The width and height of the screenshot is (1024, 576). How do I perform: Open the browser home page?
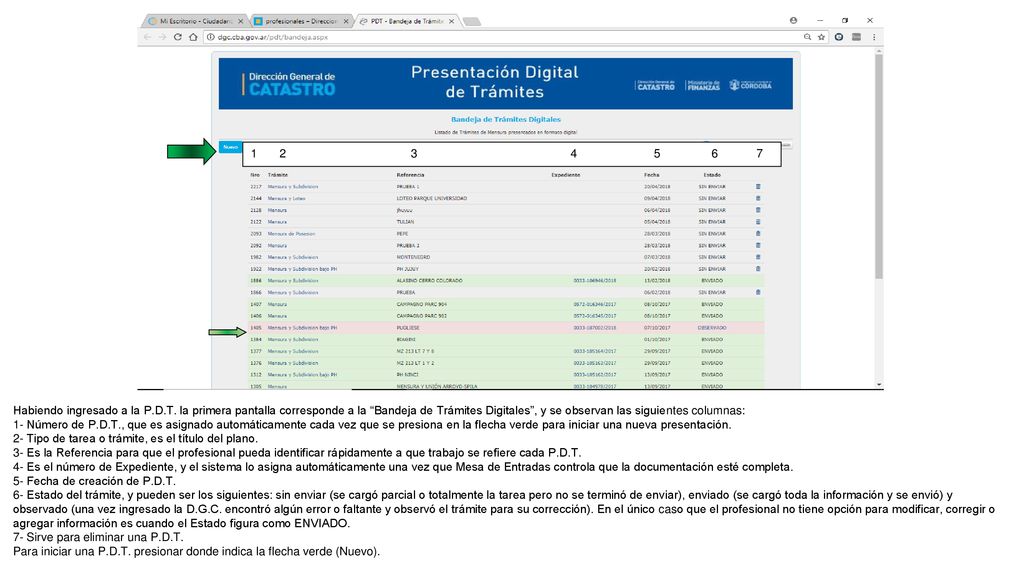point(193,37)
